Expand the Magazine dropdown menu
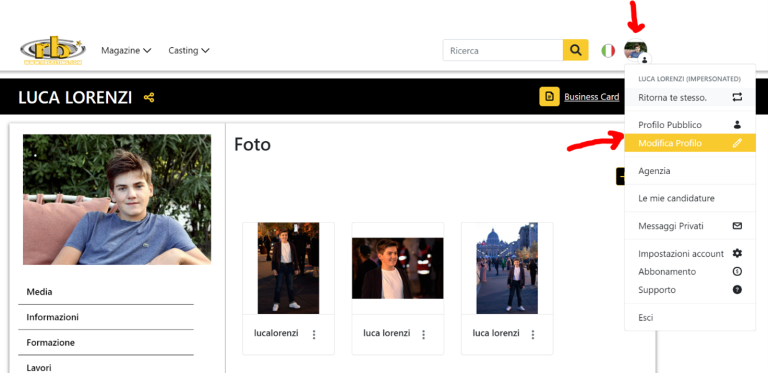Viewport: 768px width, 373px height. (x=126, y=50)
